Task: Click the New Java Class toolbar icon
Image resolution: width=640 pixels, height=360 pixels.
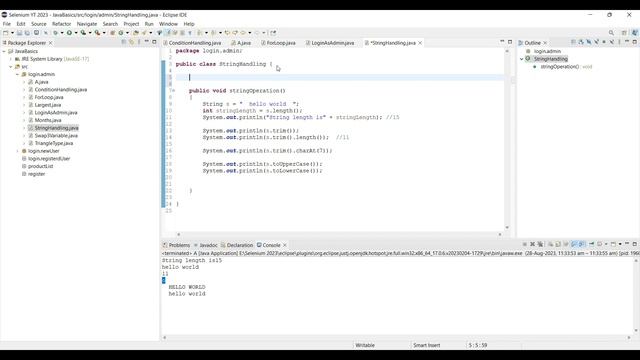Action: coord(121,33)
